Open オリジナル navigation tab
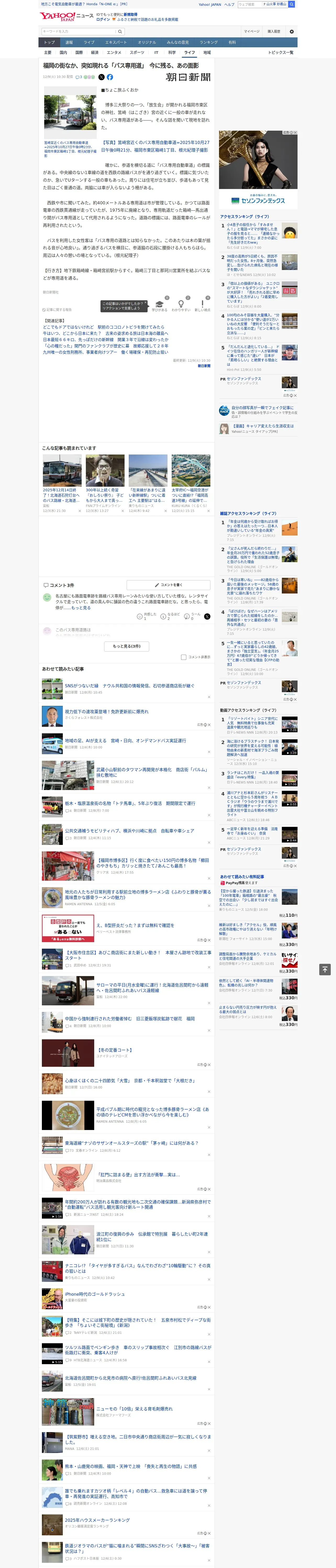The width and height of the screenshot is (336, 1568). click(147, 42)
